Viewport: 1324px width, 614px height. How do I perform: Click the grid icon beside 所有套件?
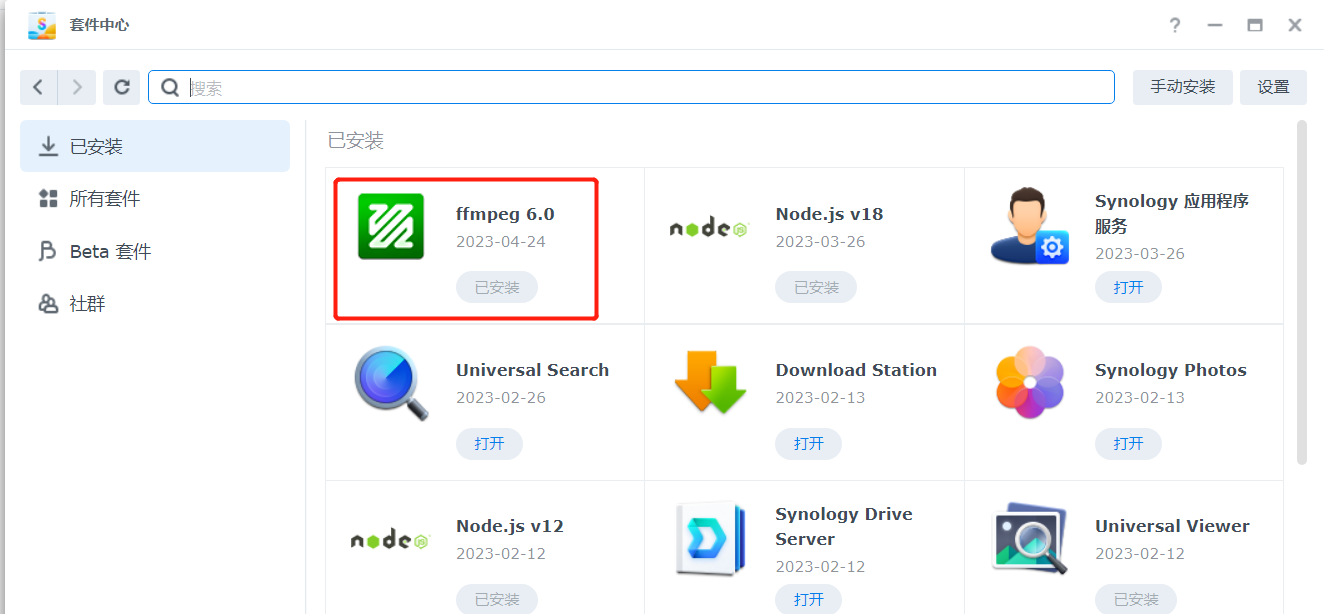click(48, 199)
